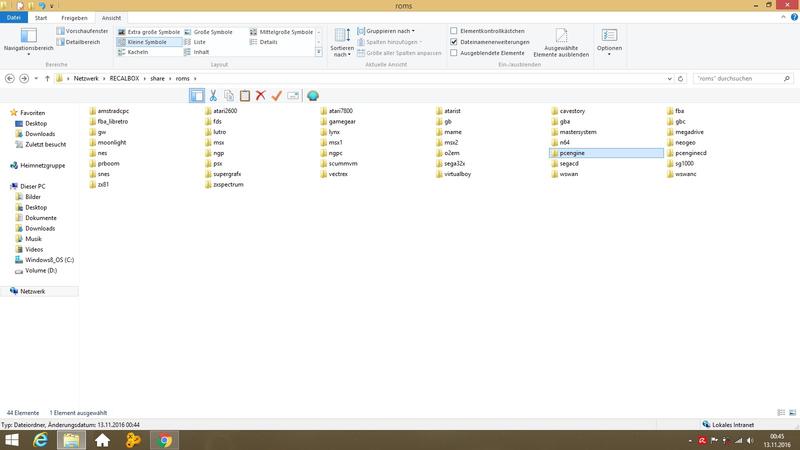Select Mittelgroße Symbole layout
The width and height of the screenshot is (800, 450).
[281, 32]
